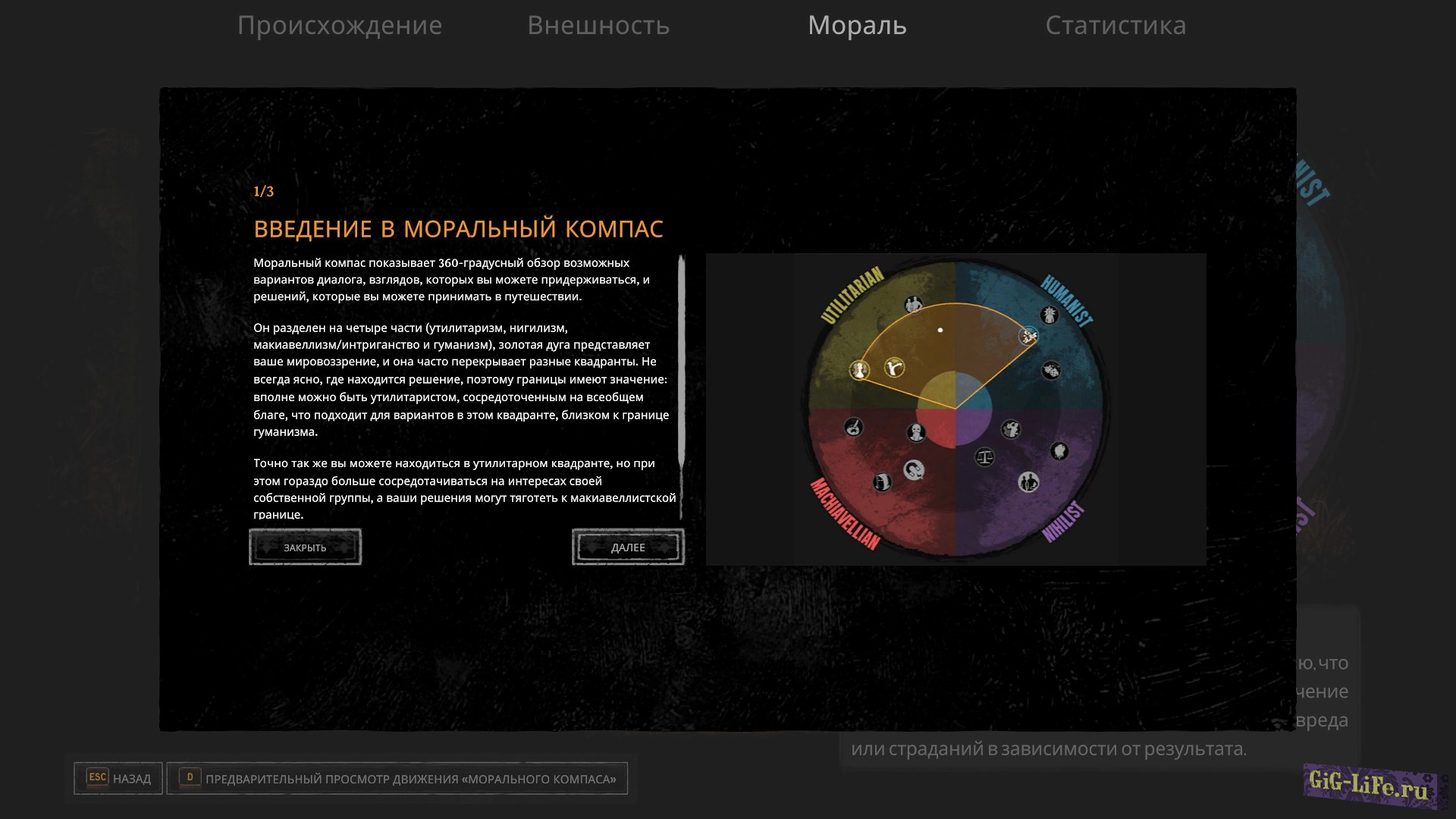Switch to the Происхождение tab
The image size is (1456, 819).
(339, 25)
